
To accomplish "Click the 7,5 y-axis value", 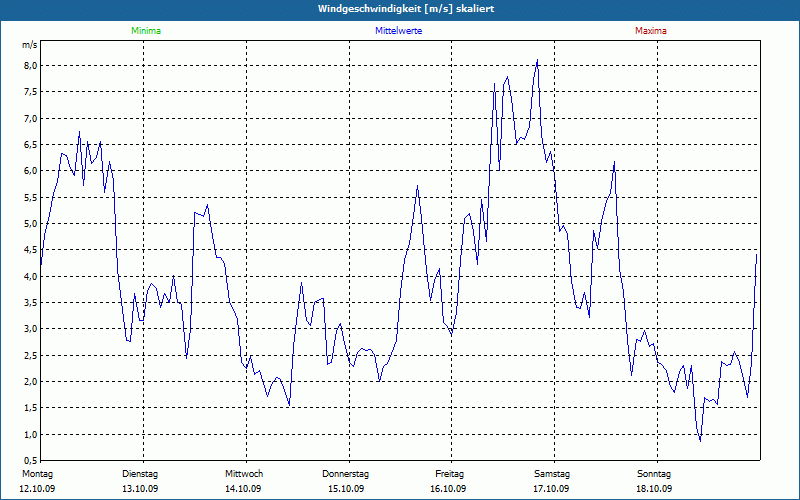I will [30, 92].
